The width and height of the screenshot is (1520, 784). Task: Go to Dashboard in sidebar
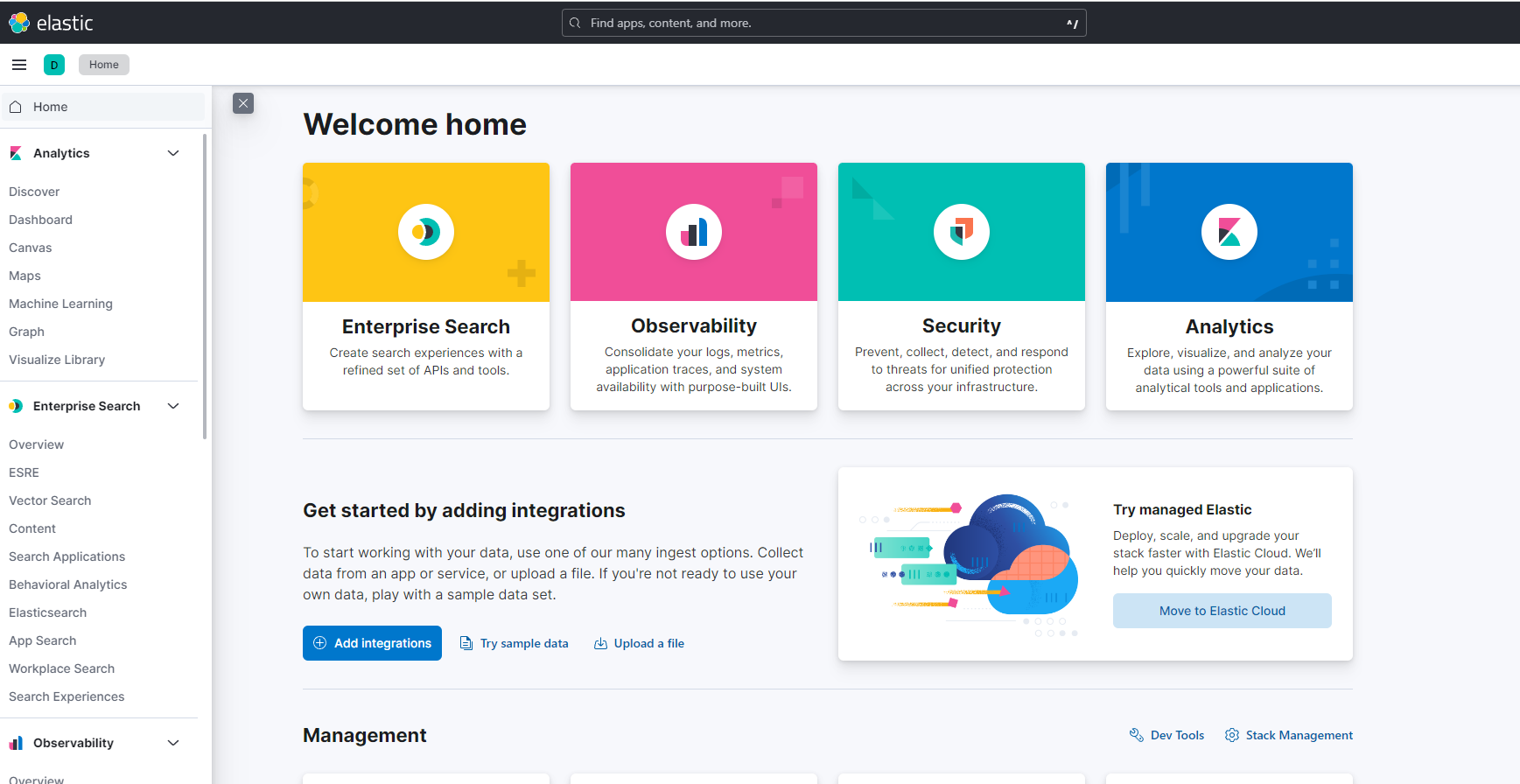click(x=40, y=220)
